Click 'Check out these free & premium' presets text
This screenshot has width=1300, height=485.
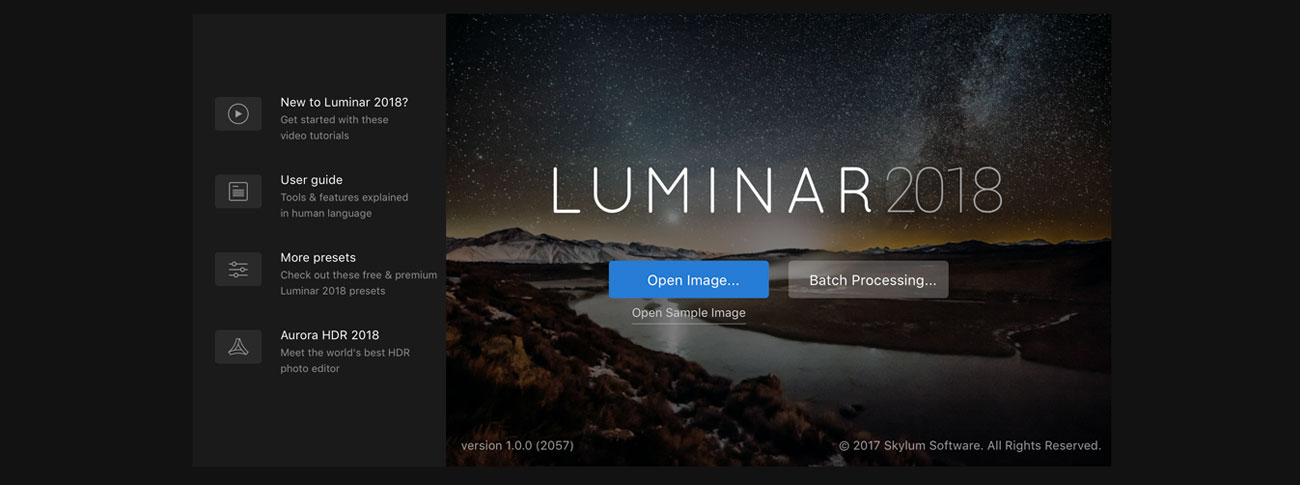358,275
